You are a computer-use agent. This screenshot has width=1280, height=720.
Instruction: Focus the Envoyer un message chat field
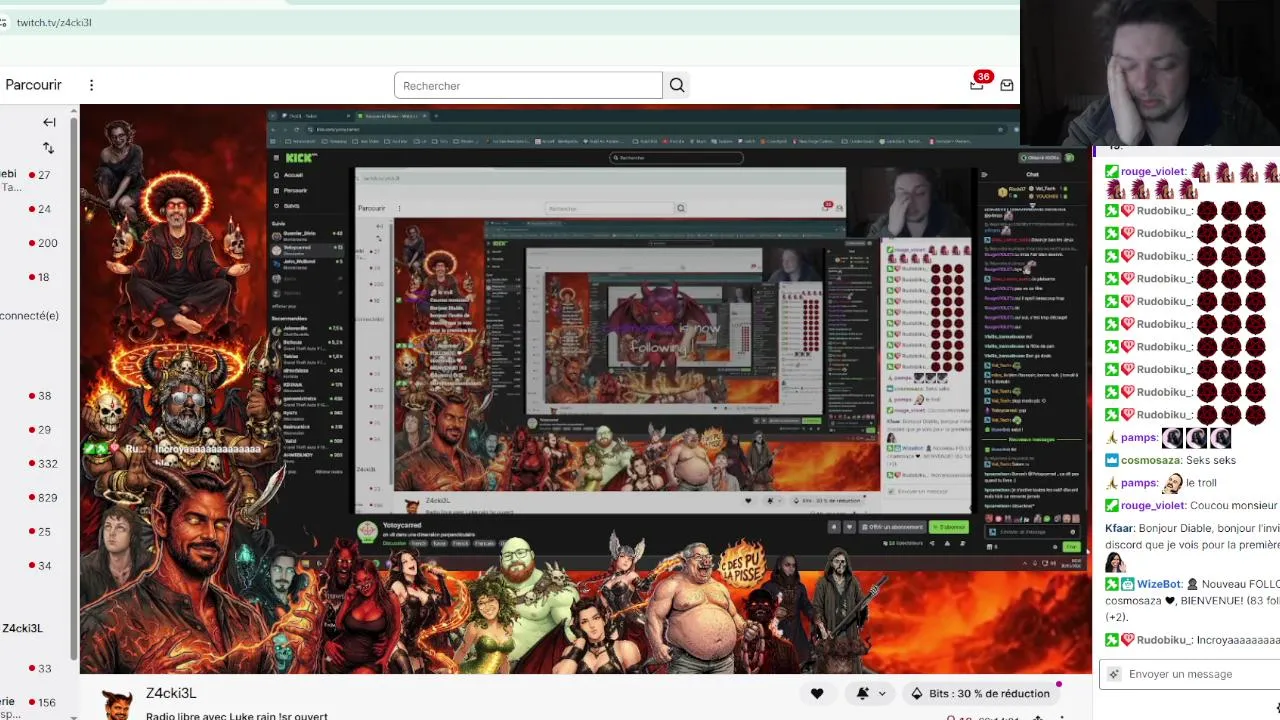[1189, 674]
